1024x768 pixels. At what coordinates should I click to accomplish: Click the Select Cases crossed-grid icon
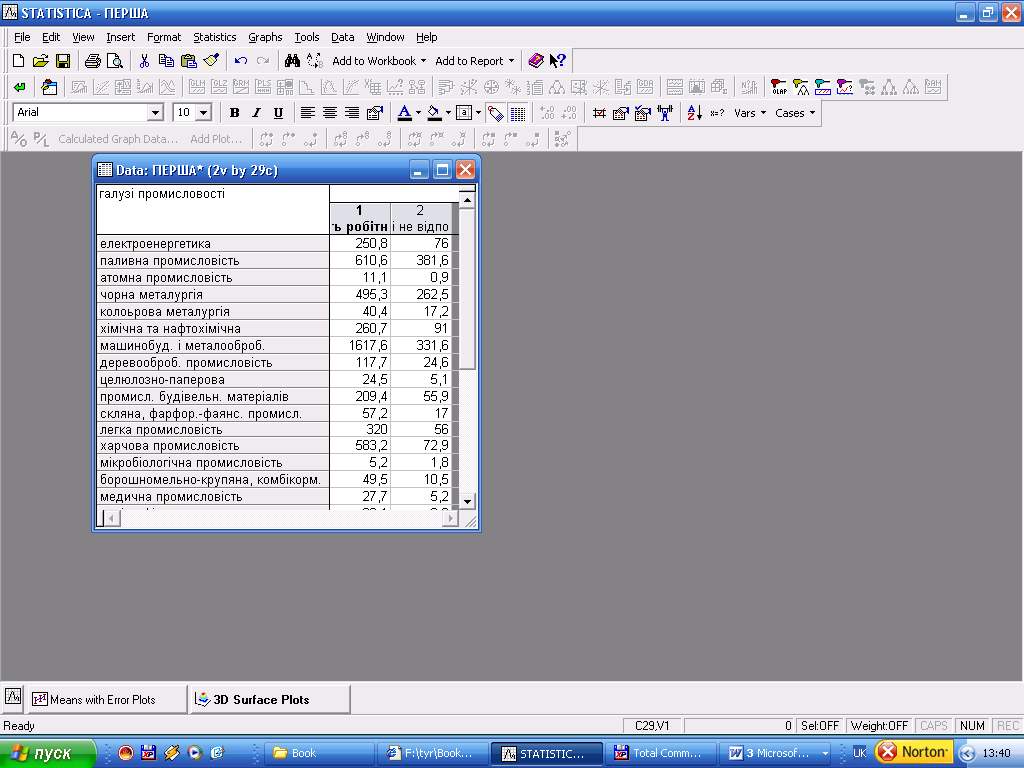coord(599,113)
